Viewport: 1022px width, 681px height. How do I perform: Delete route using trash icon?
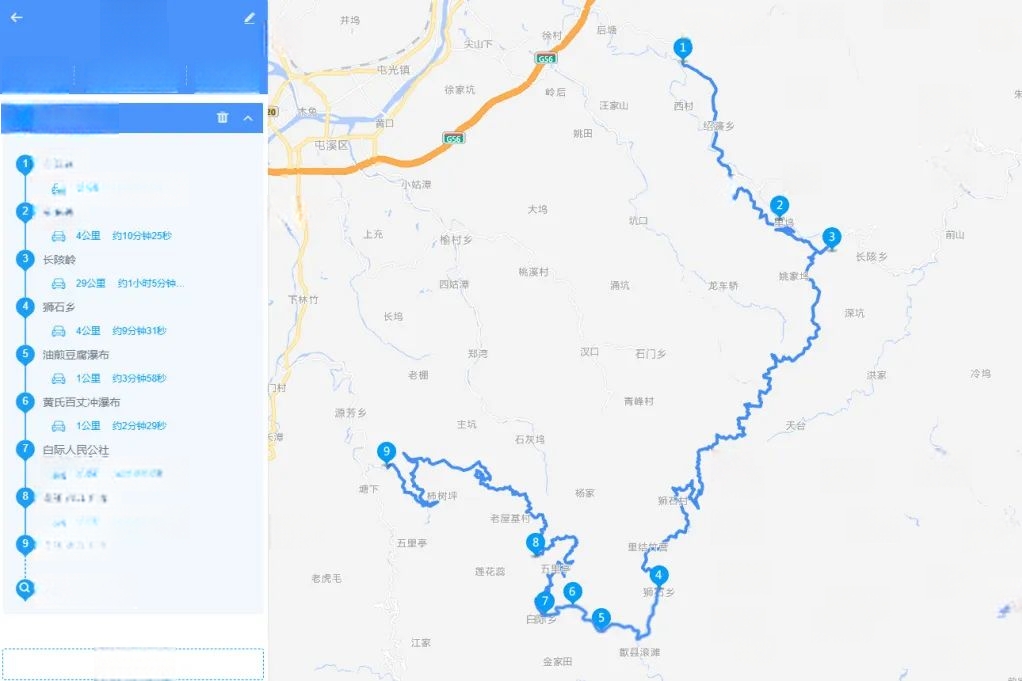tap(222, 117)
